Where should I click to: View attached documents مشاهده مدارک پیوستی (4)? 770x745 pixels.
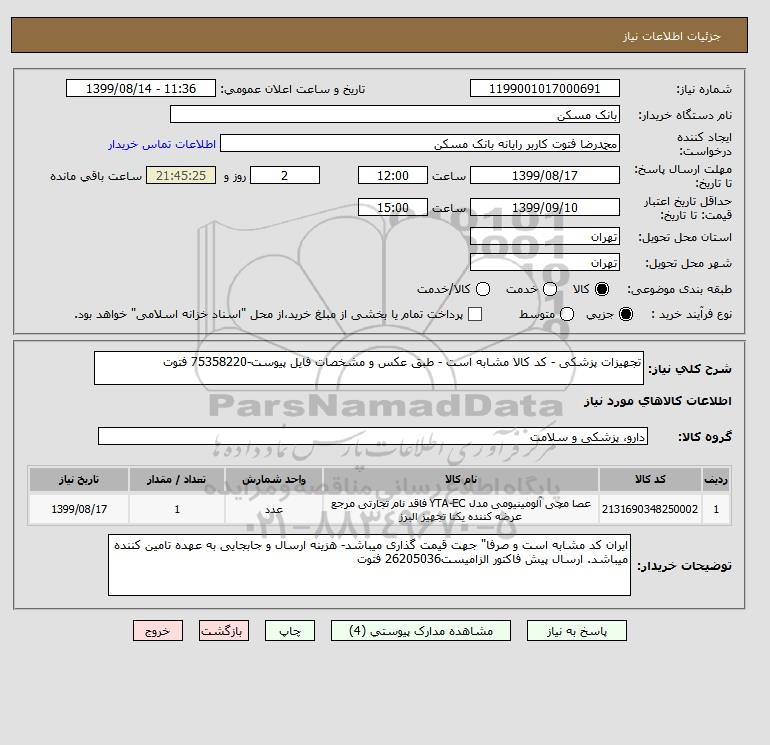[421, 631]
